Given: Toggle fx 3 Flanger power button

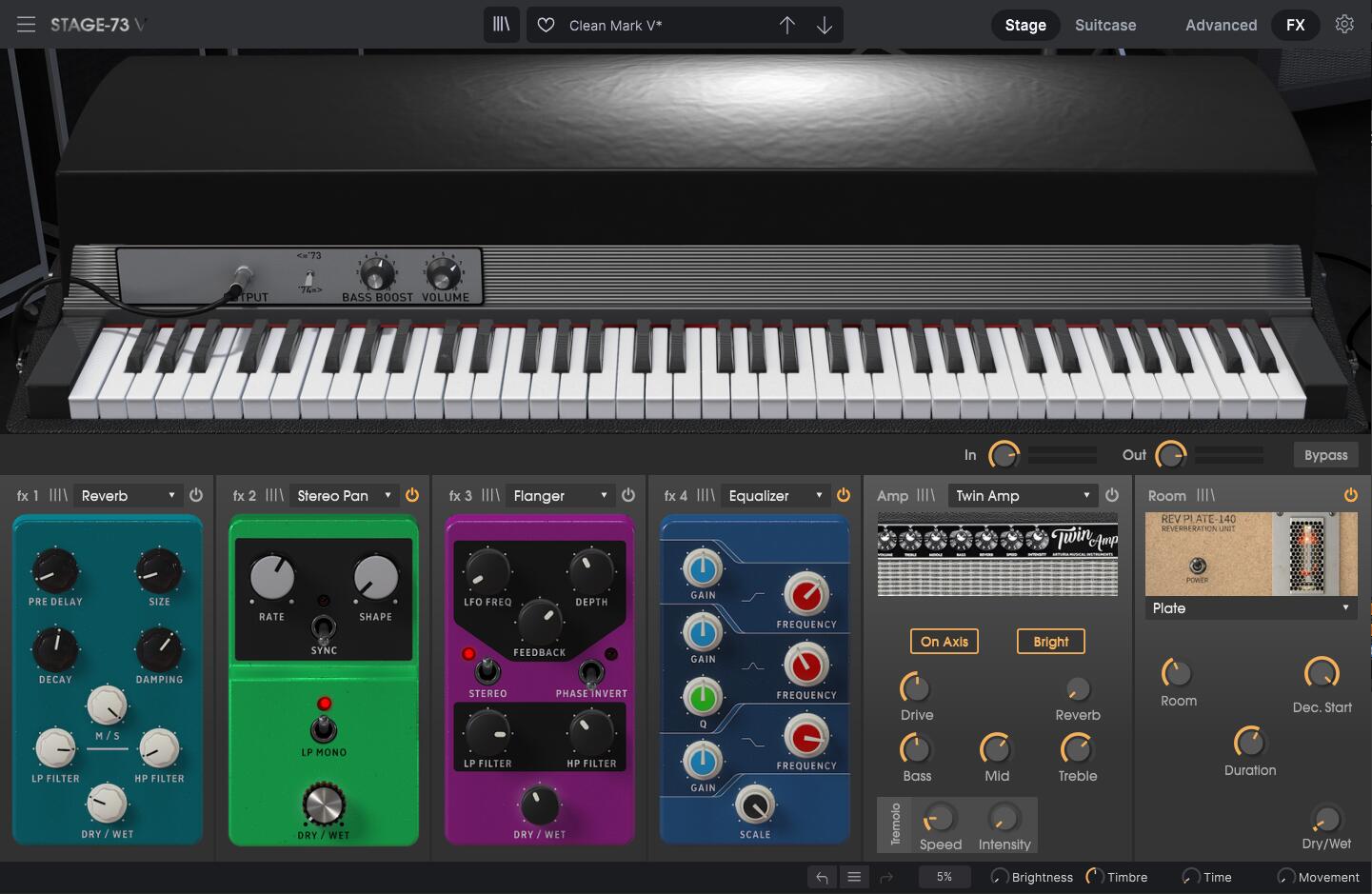Looking at the screenshot, I should click(628, 495).
